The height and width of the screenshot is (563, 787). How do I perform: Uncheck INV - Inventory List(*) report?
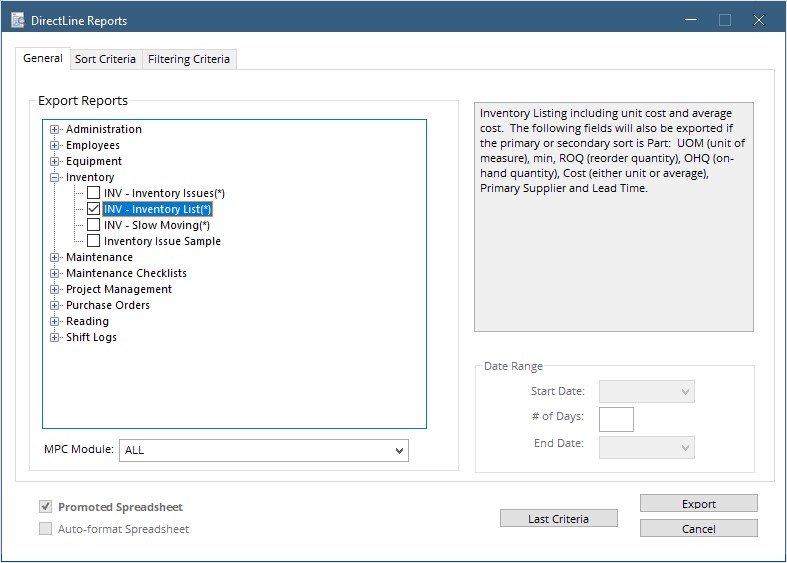pyautogui.click(x=93, y=209)
